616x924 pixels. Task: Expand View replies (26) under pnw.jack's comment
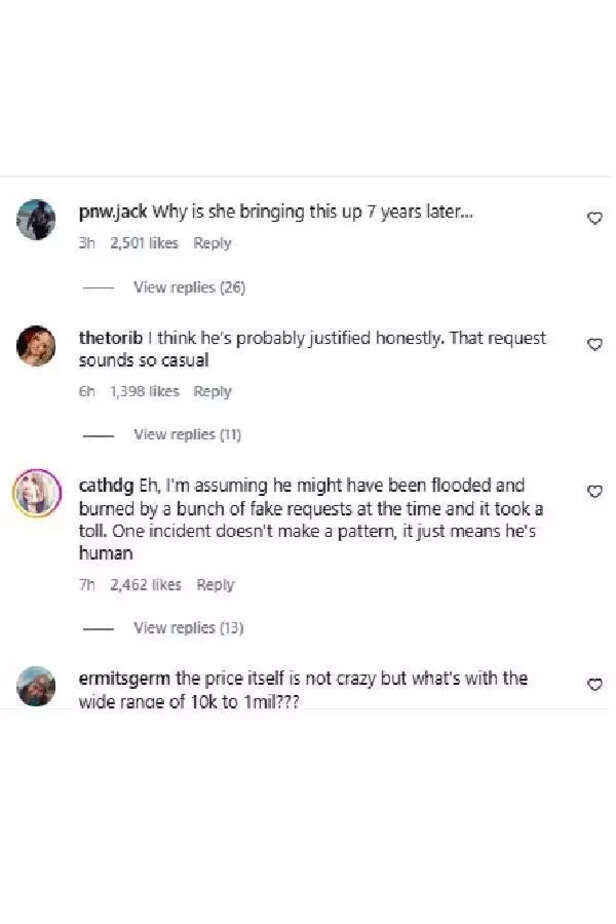click(x=189, y=287)
